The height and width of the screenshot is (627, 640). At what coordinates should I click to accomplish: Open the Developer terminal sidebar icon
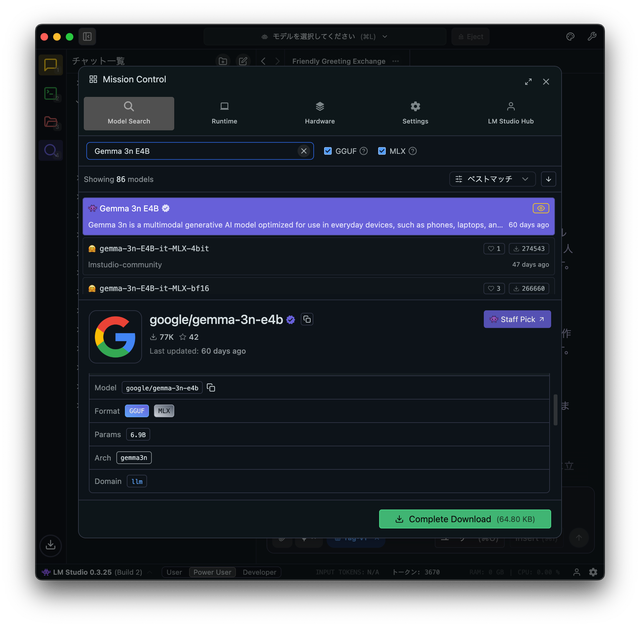coord(50,93)
